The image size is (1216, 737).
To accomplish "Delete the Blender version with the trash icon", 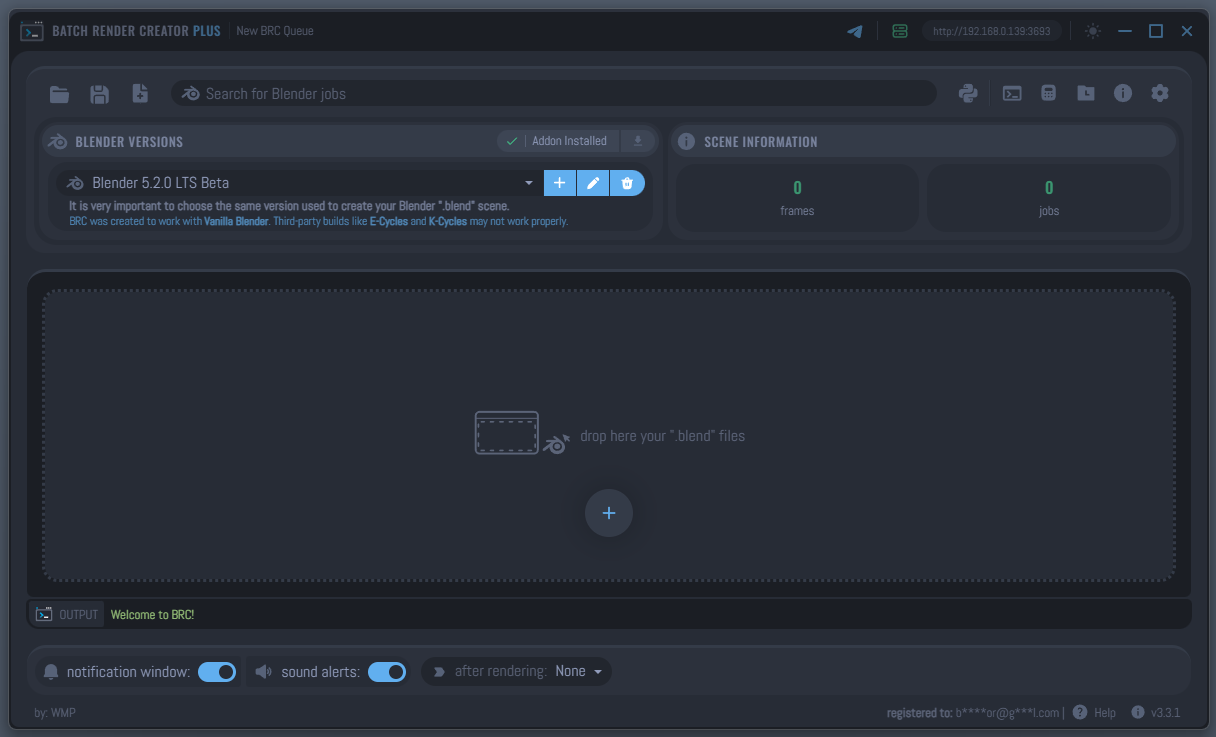I will tap(627, 183).
